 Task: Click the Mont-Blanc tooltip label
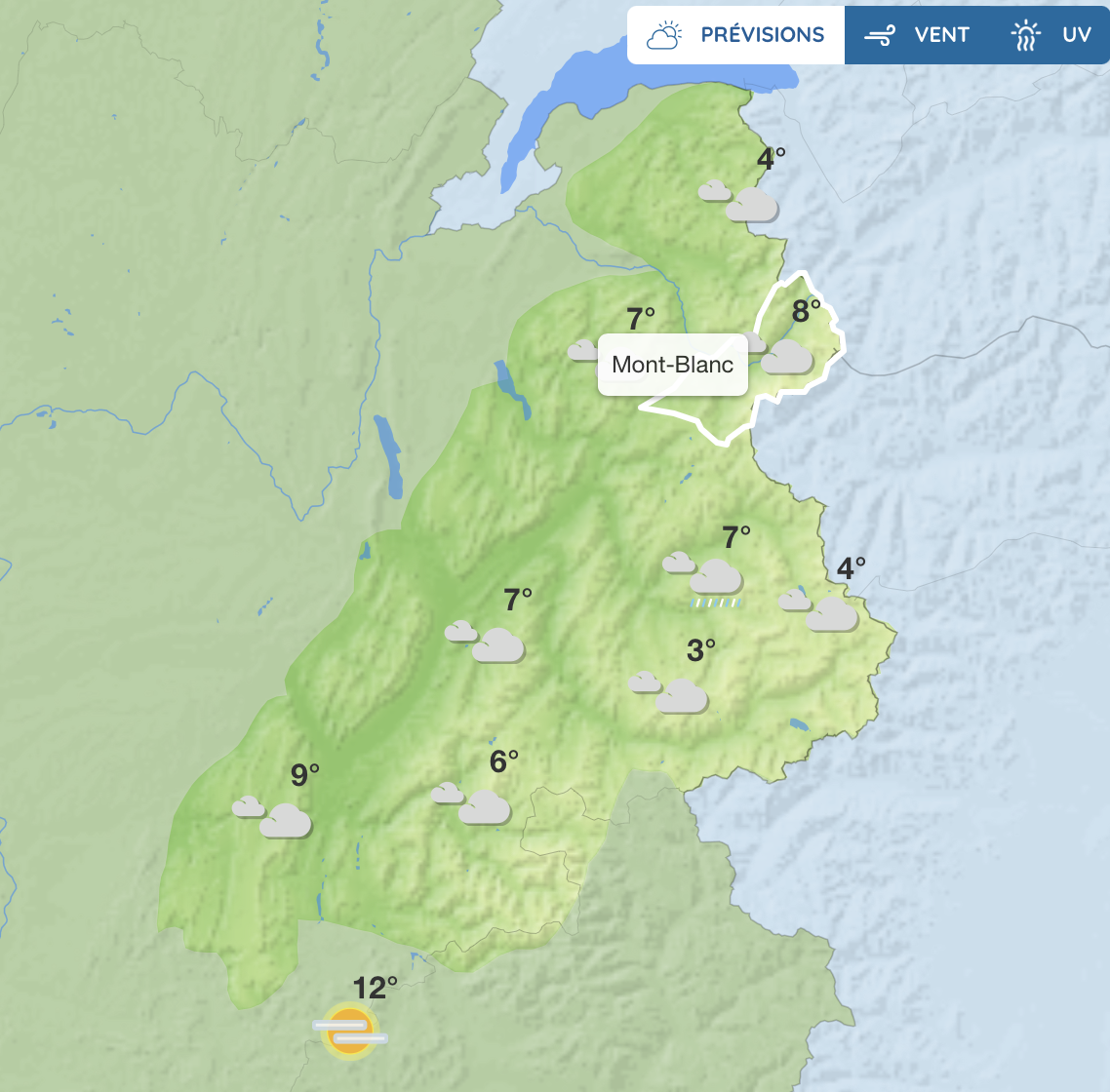pos(672,366)
